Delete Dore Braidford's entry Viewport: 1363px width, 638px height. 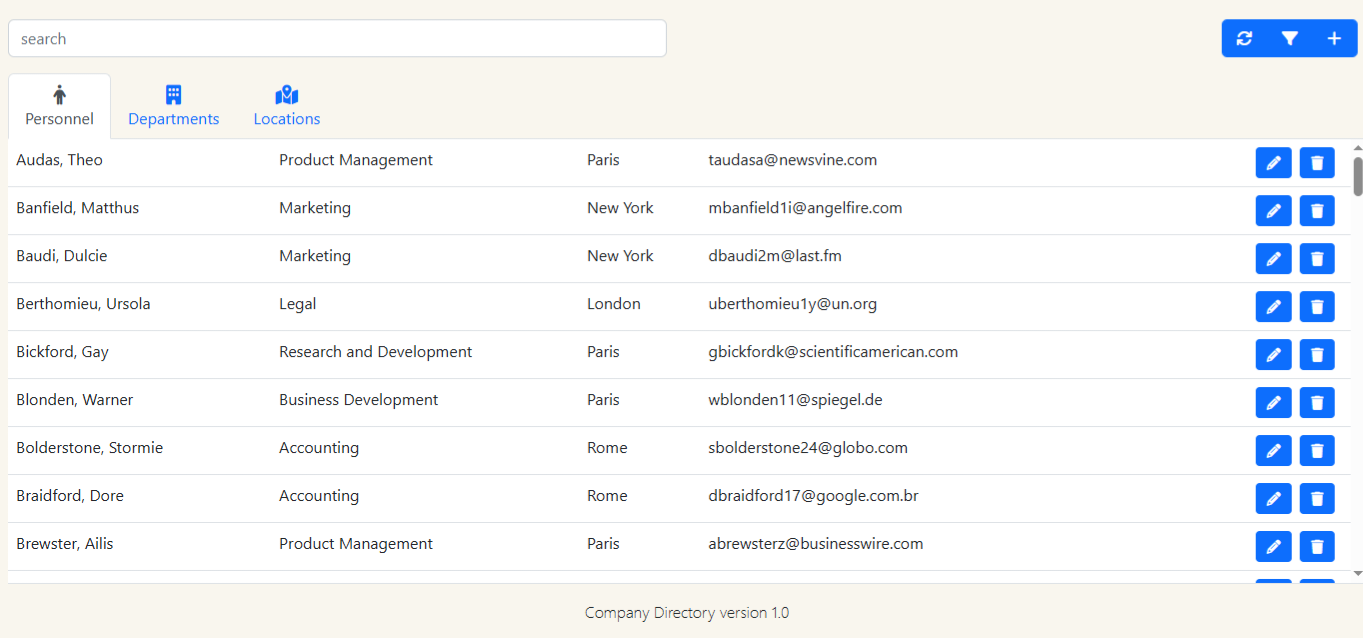tap(1317, 498)
